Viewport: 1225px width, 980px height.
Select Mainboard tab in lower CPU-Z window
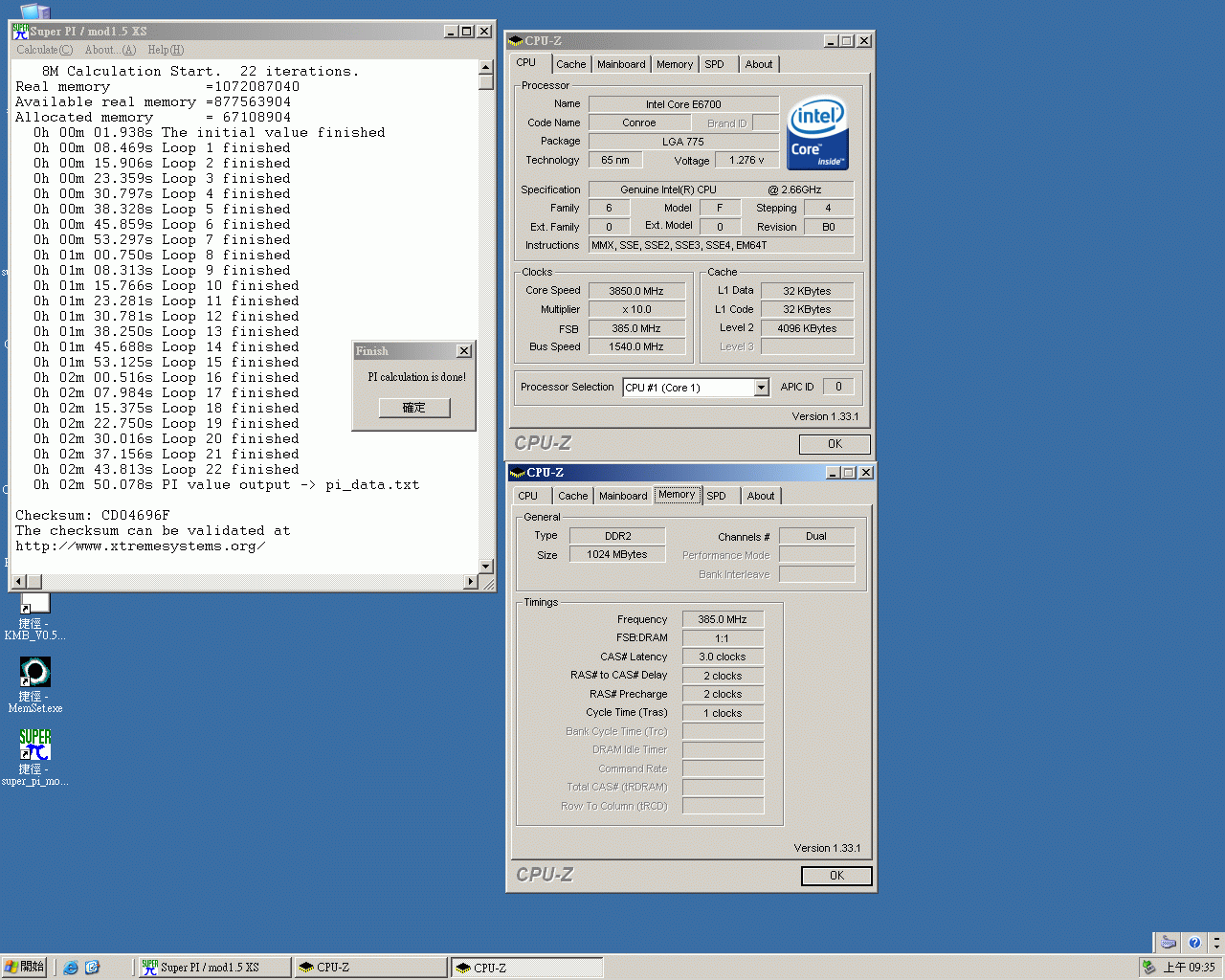click(623, 496)
